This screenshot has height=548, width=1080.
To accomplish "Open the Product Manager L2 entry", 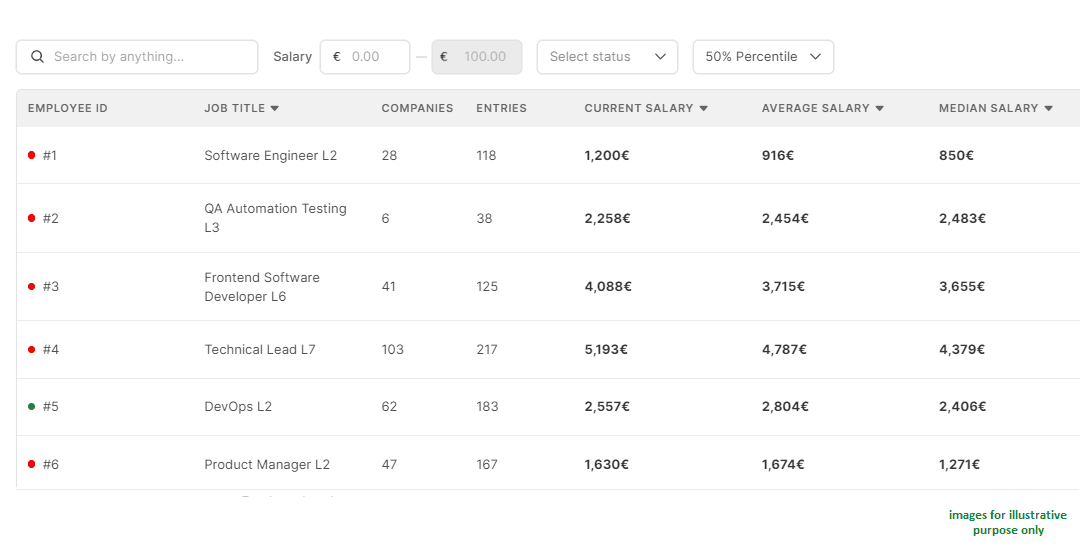I will tap(267, 464).
